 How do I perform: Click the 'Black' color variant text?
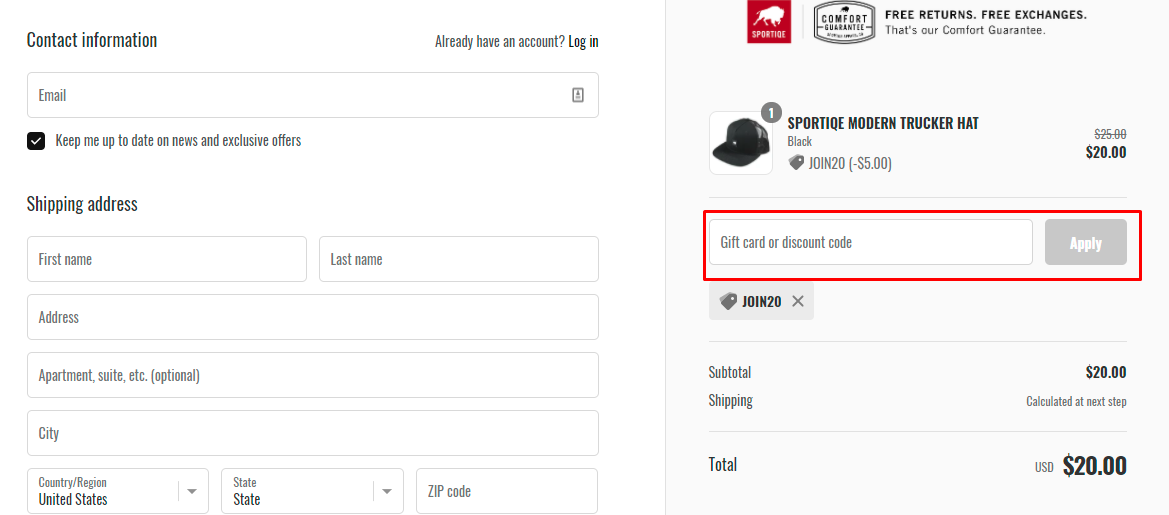[799, 142]
